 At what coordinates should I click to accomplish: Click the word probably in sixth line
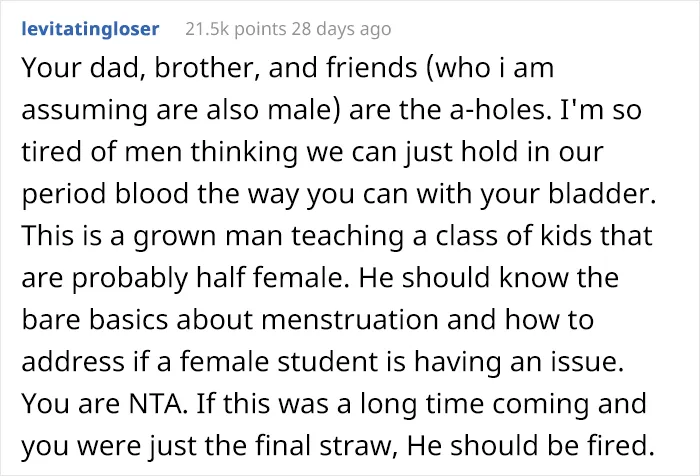point(130,279)
